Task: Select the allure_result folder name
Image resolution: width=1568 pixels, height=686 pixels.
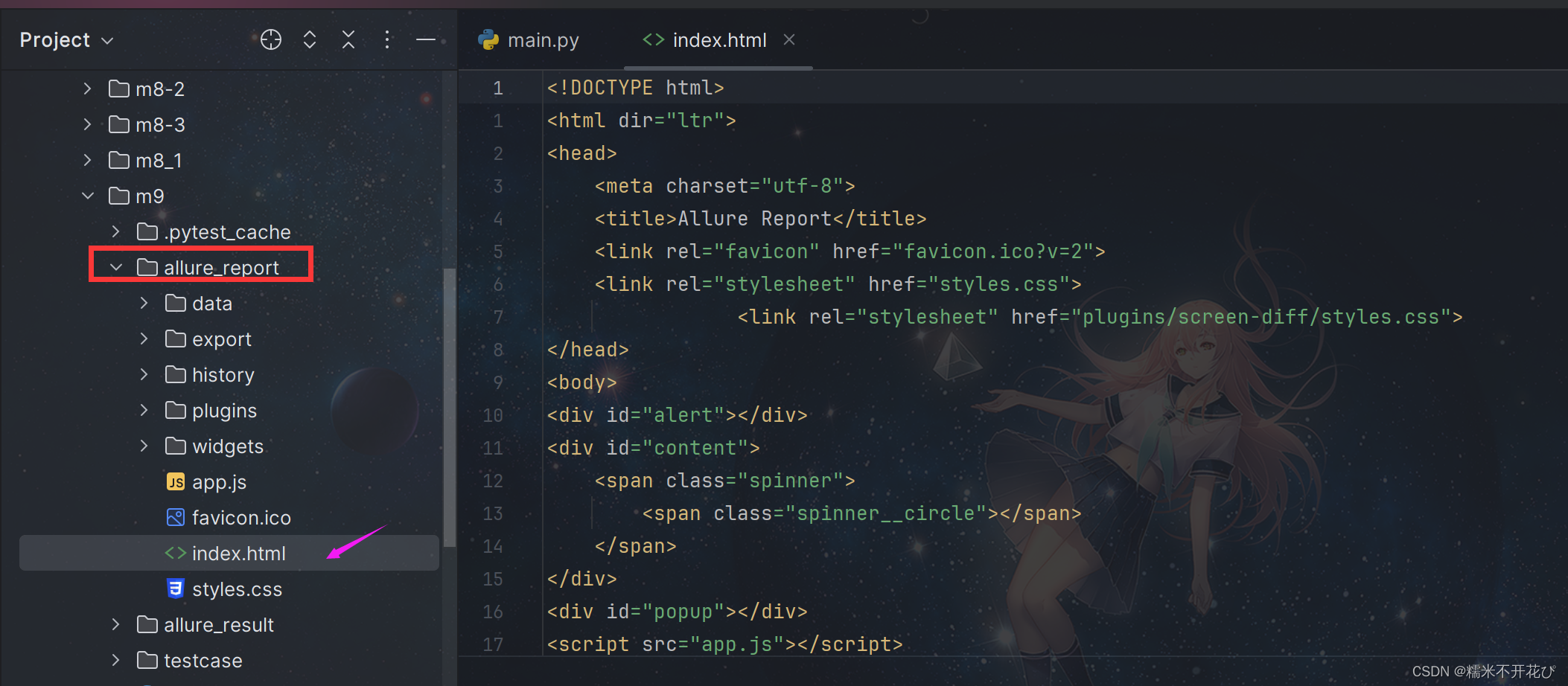Action: pos(219,625)
